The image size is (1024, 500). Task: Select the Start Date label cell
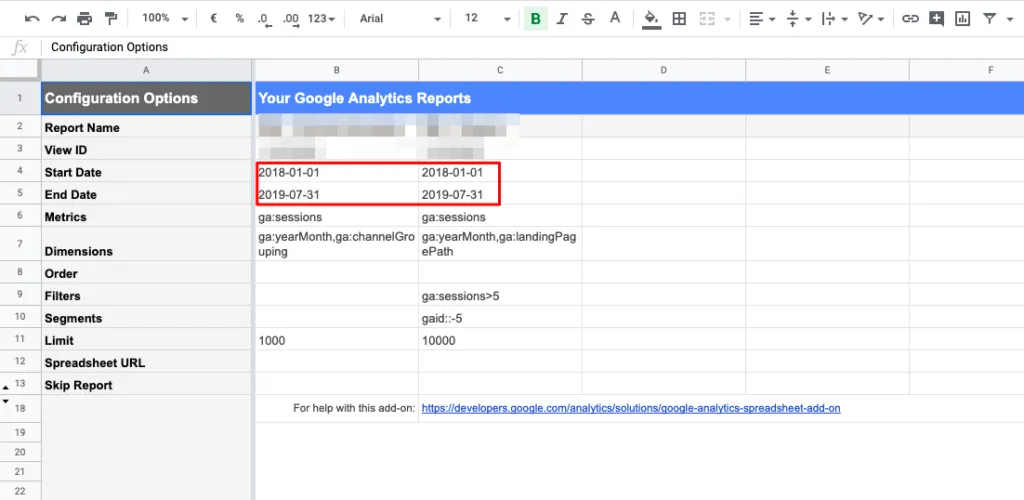click(x=146, y=172)
